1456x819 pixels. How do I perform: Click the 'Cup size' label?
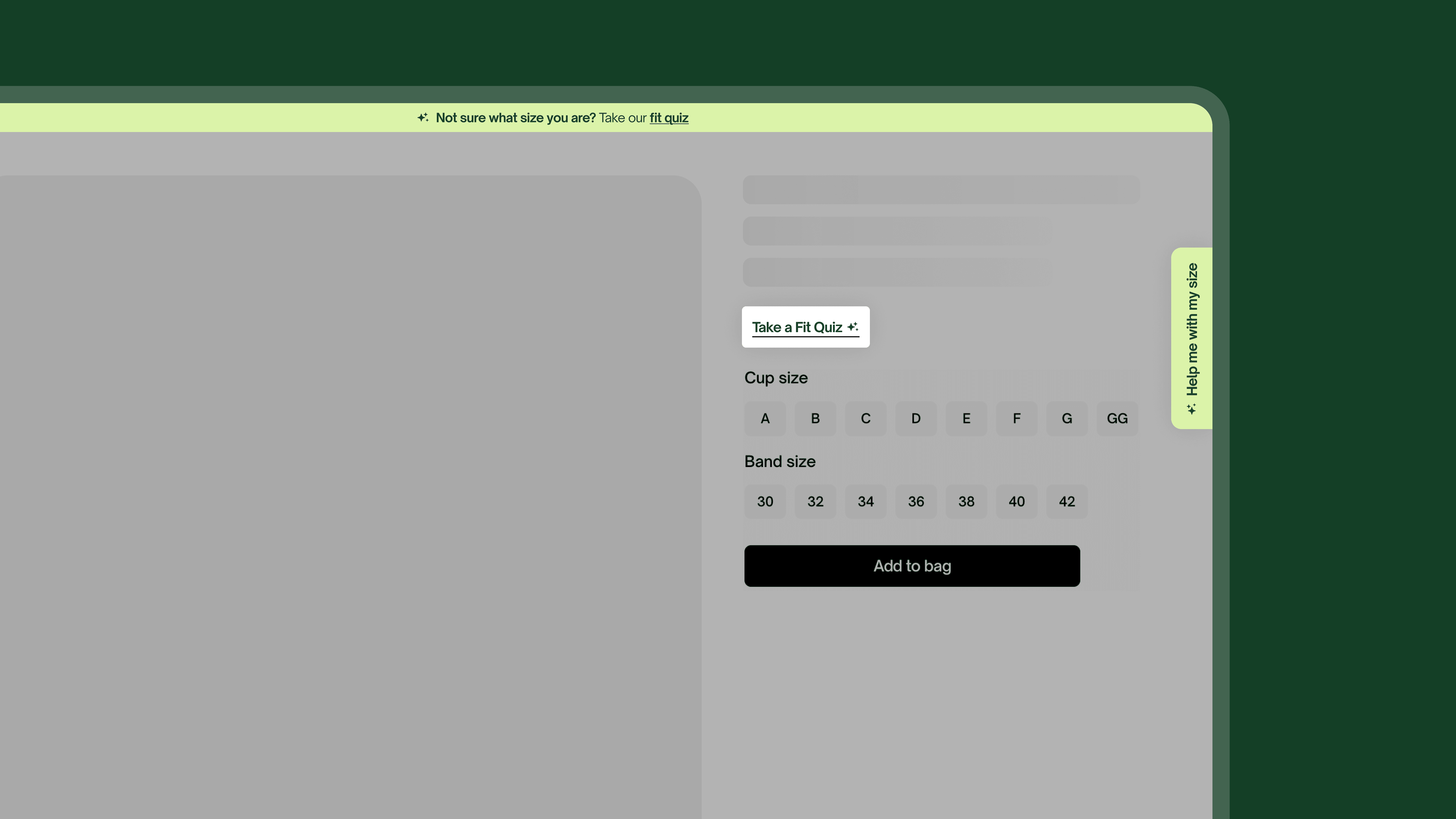[775, 378]
